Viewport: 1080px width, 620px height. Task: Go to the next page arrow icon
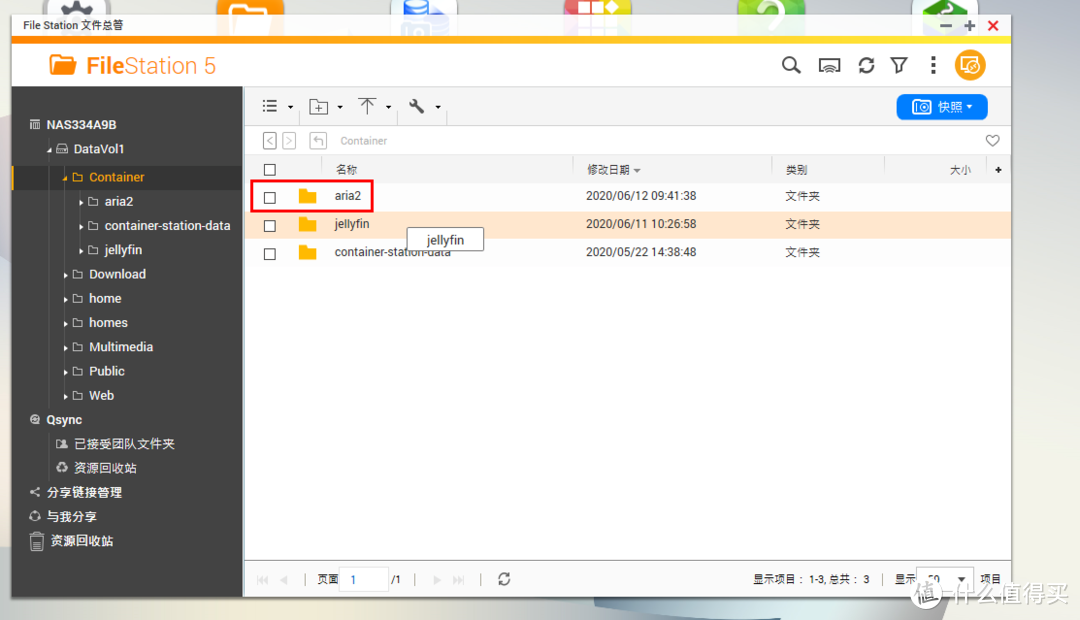point(437,580)
